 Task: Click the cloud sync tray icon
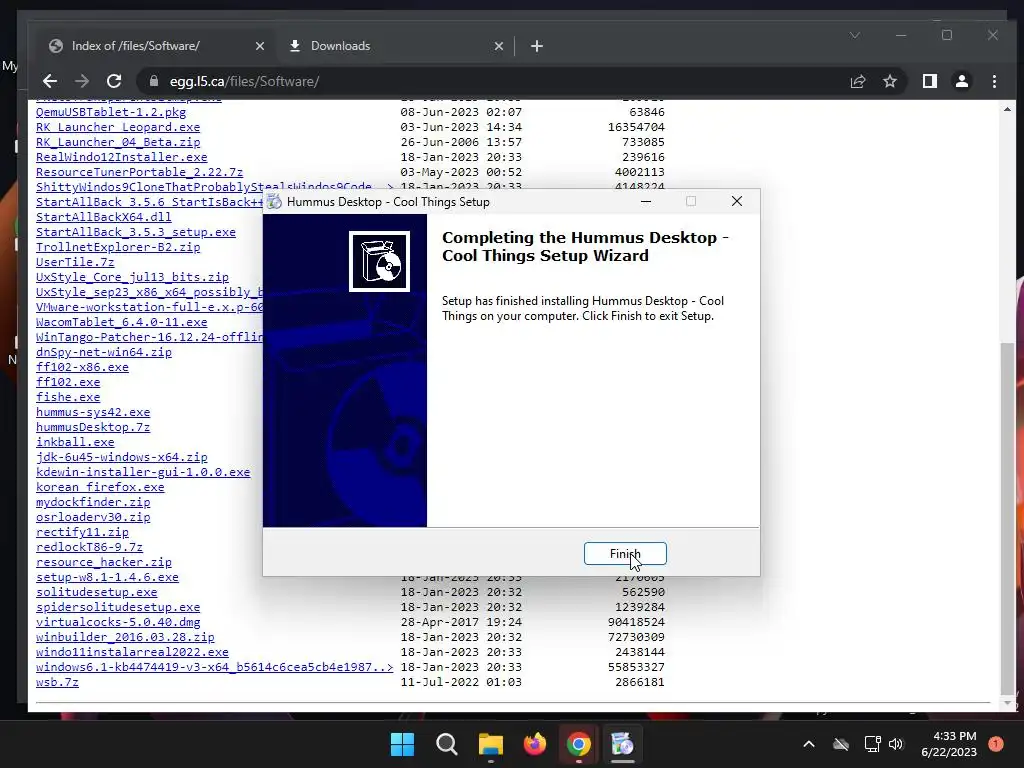(841, 744)
